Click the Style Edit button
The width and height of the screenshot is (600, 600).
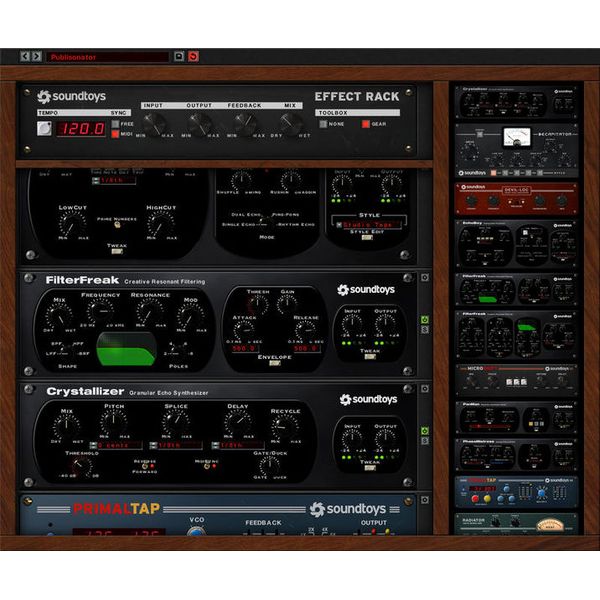pos(367,238)
